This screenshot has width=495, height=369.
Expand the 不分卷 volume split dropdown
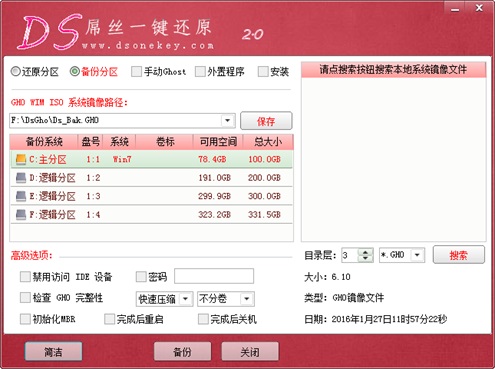[247, 299]
